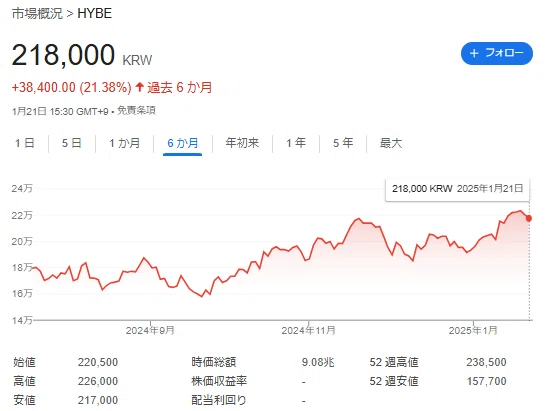
Task: Select the 最大 range tab
Action: (391, 143)
